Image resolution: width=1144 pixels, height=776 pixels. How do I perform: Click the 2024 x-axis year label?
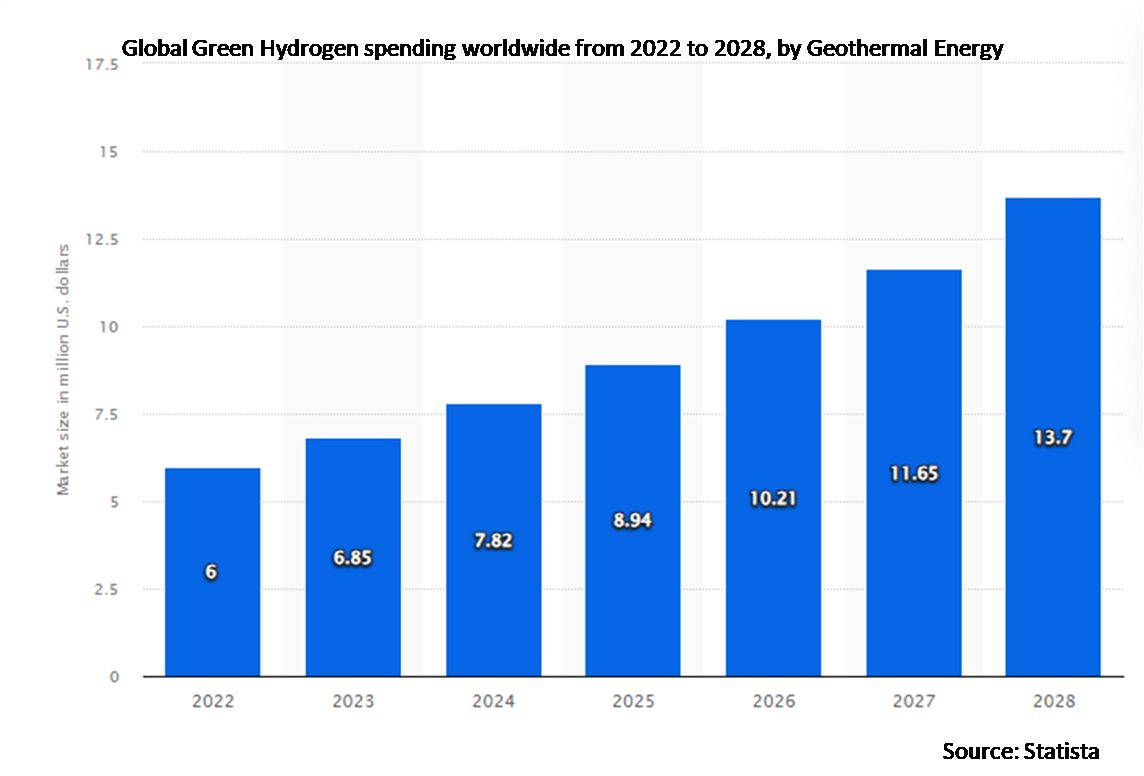[493, 702]
